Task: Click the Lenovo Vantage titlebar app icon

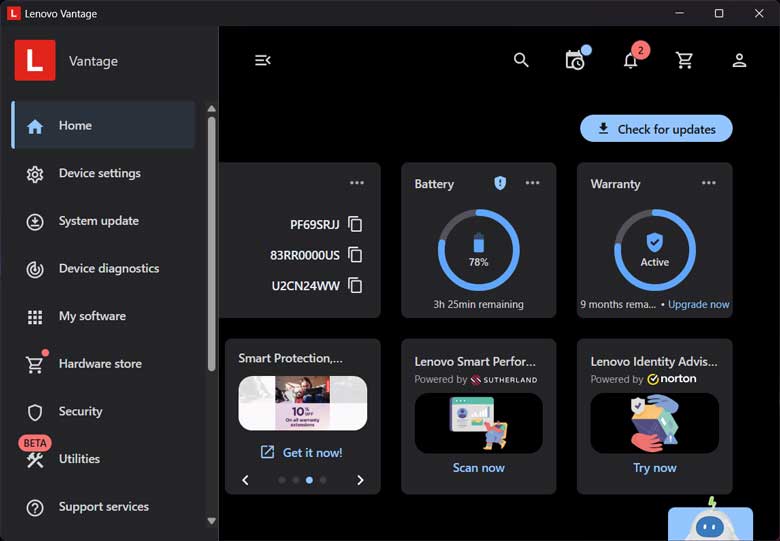Action: [13, 13]
